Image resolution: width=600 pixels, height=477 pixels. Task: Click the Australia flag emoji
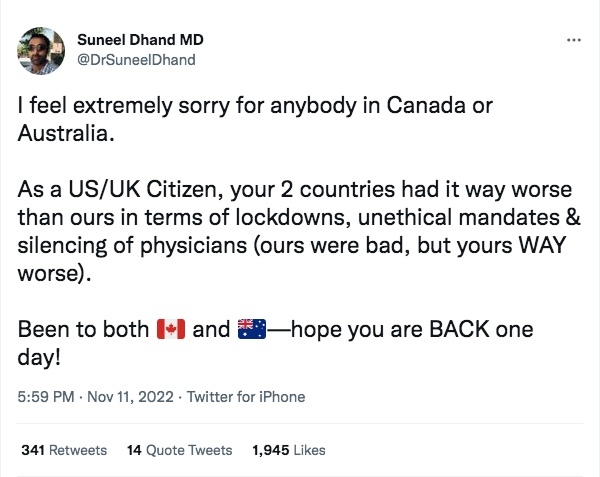coord(249,328)
